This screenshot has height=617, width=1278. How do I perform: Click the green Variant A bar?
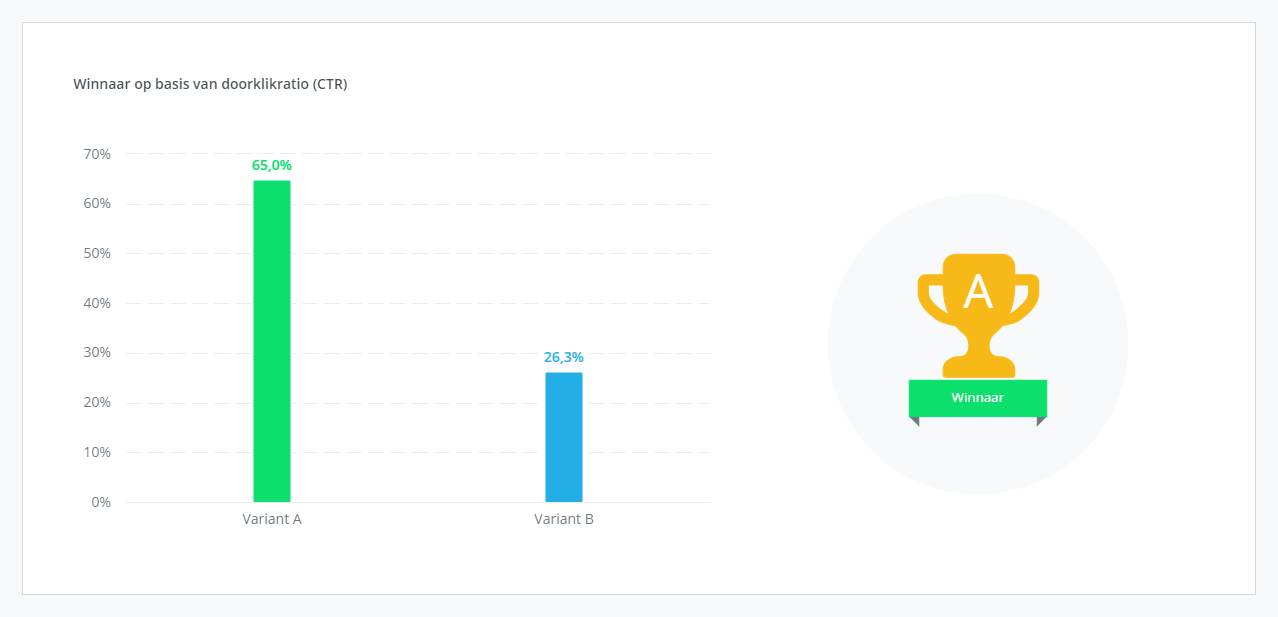[272, 341]
